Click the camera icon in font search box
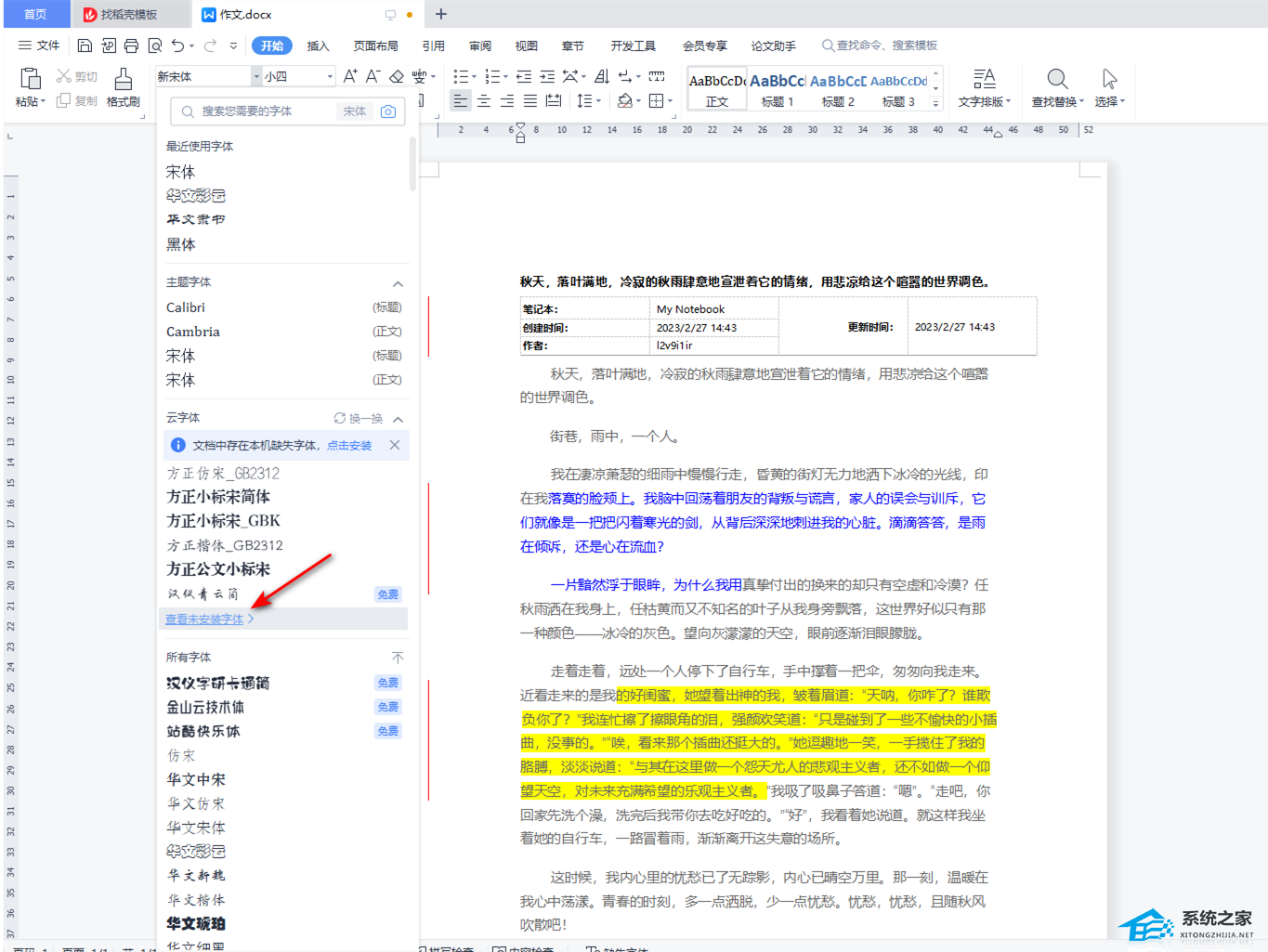1268x952 pixels. tap(388, 111)
